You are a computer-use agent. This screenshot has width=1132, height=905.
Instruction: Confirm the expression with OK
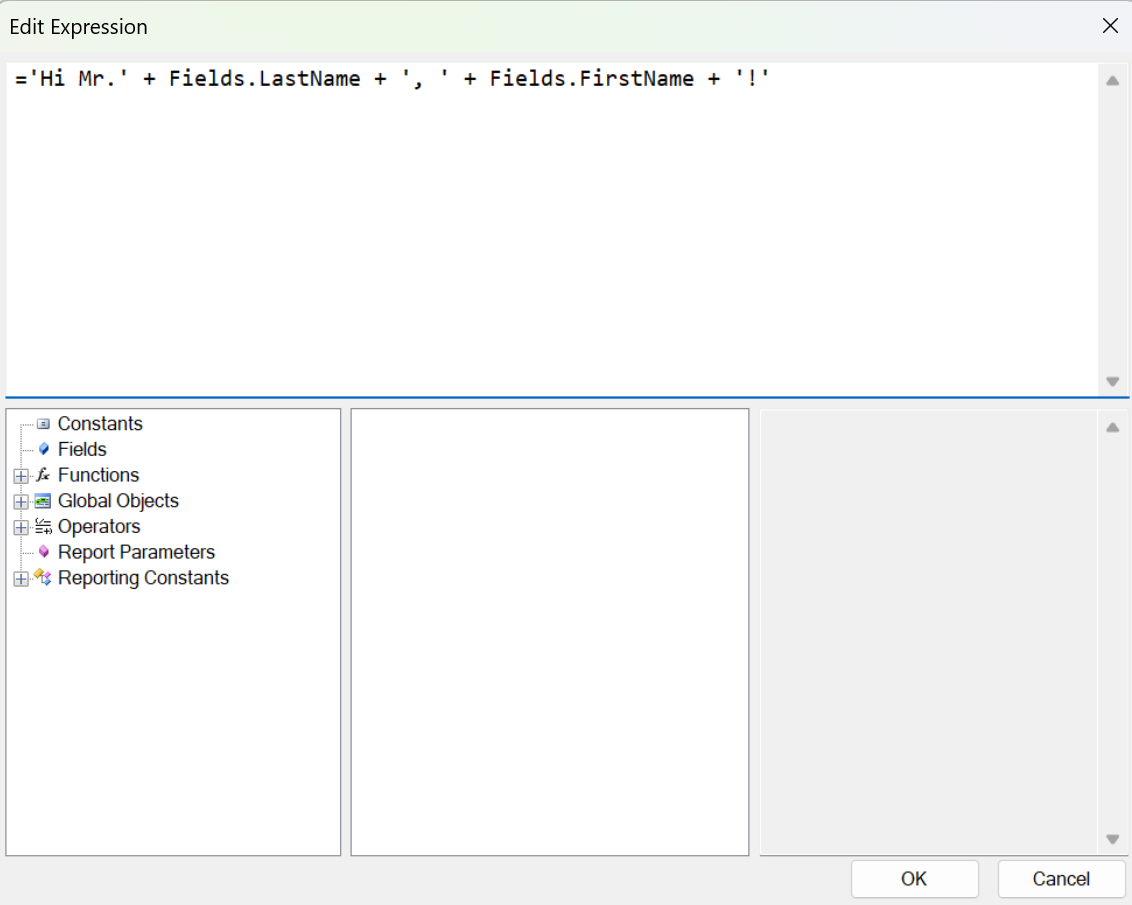(x=914, y=879)
